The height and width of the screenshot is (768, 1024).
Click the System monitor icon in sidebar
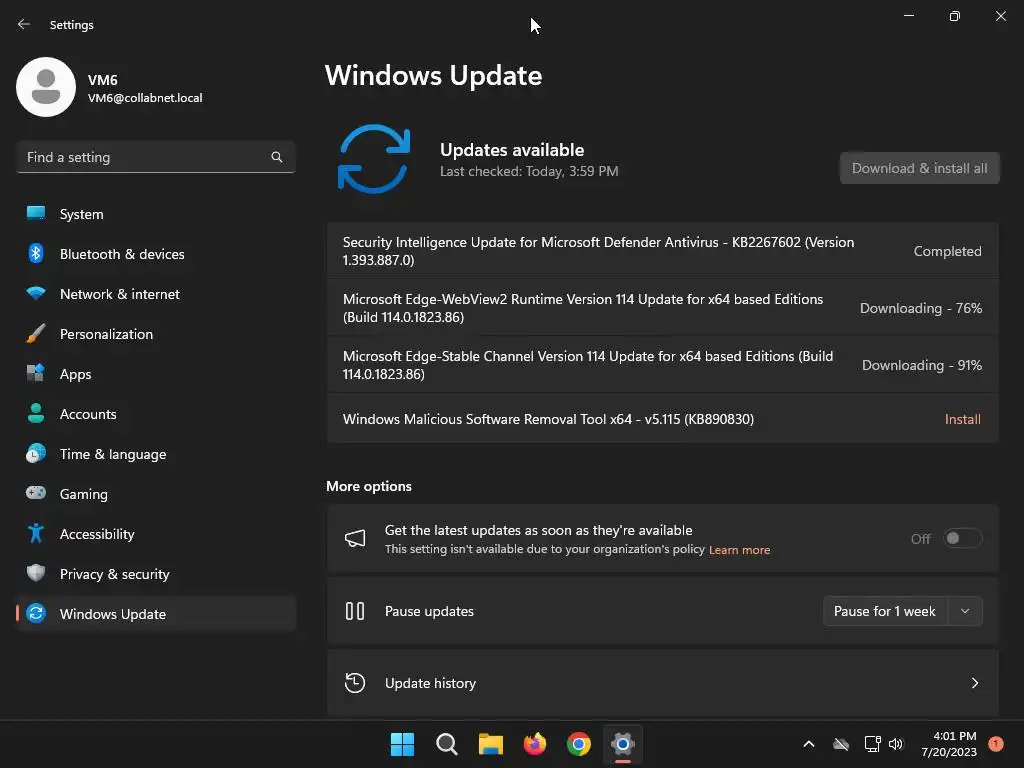pyautogui.click(x=36, y=214)
